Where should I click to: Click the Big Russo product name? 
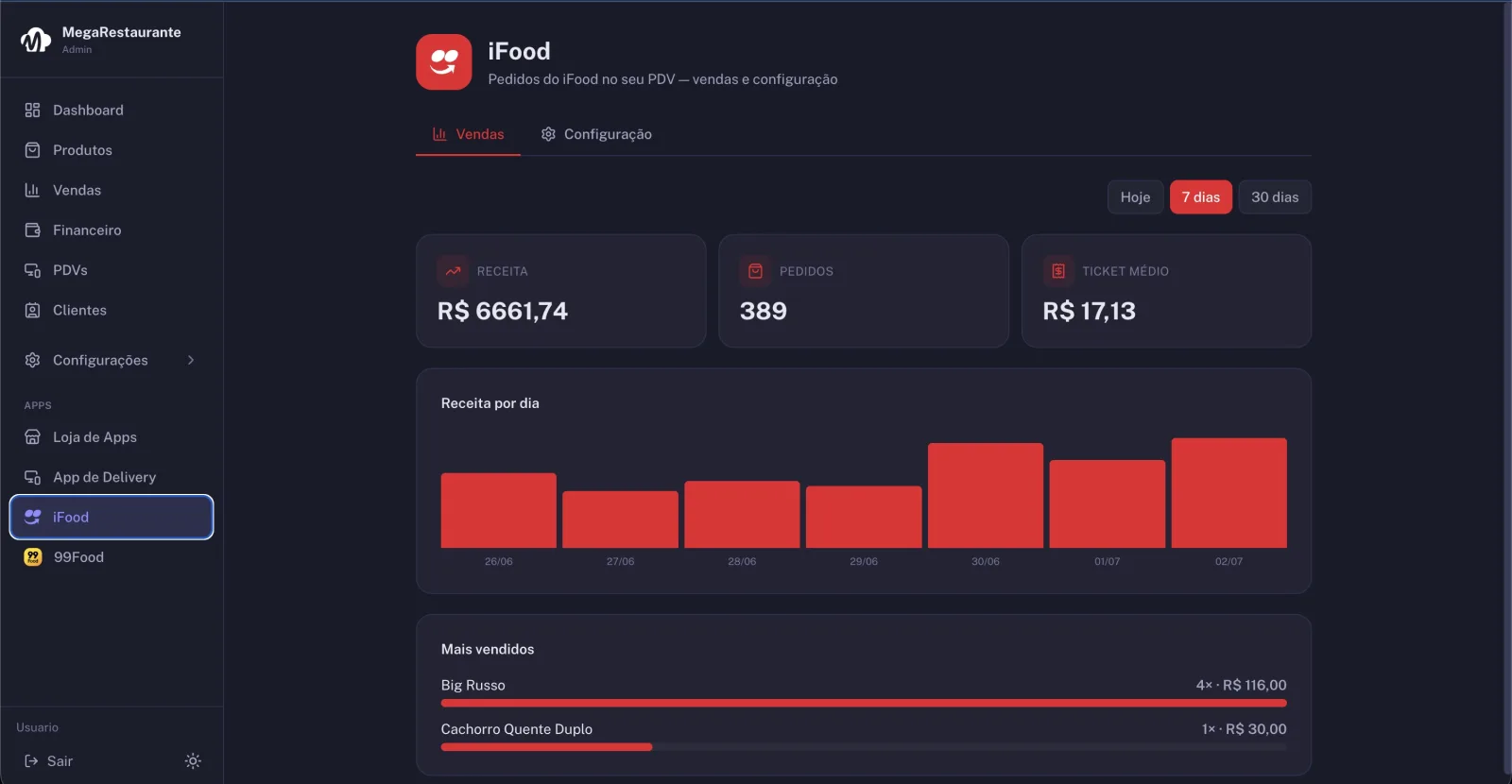473,686
